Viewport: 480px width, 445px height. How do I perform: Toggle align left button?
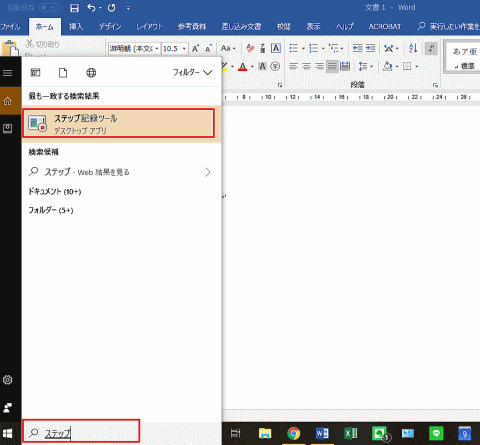[294, 66]
